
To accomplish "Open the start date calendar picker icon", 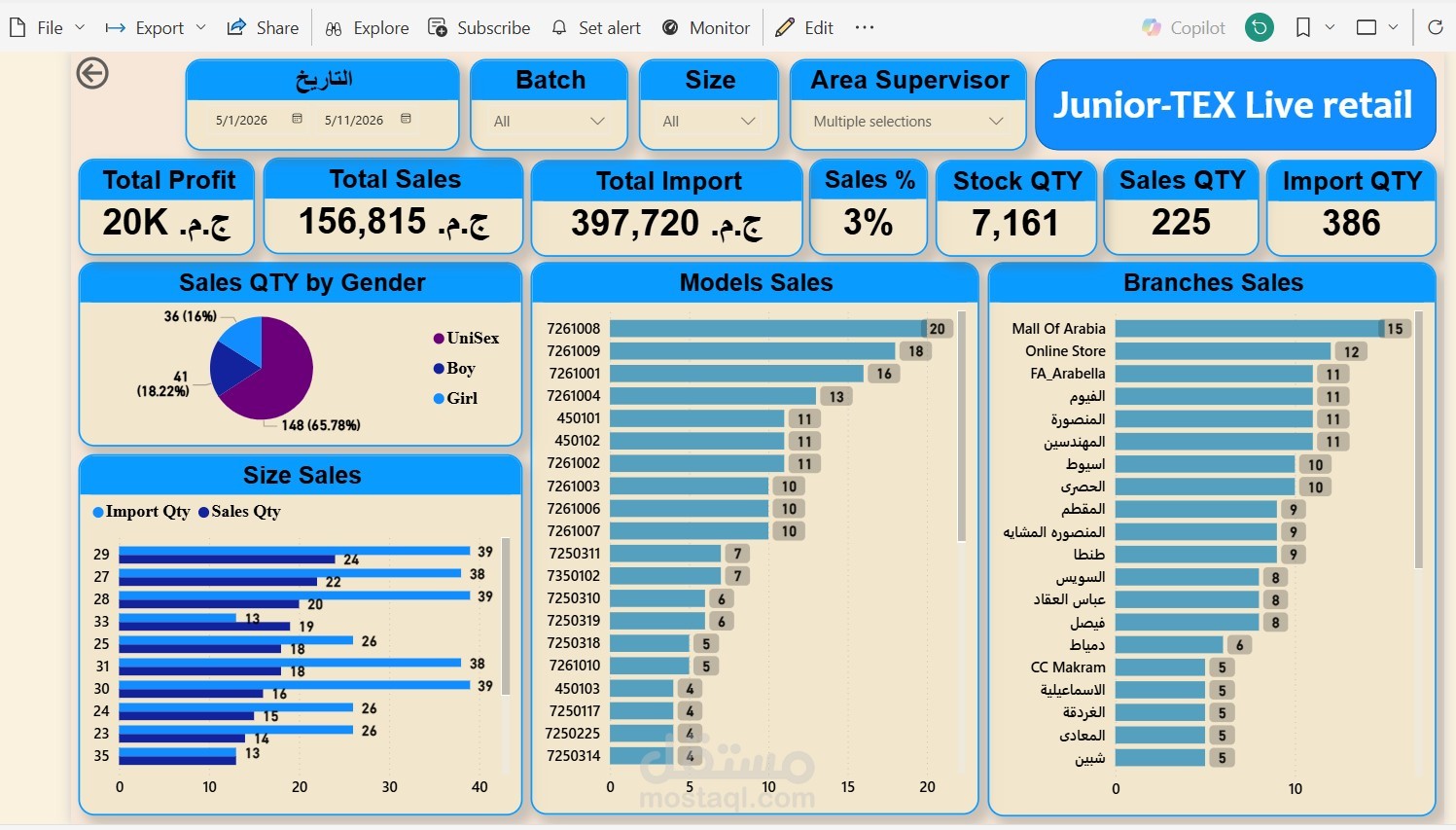I will 297,119.
